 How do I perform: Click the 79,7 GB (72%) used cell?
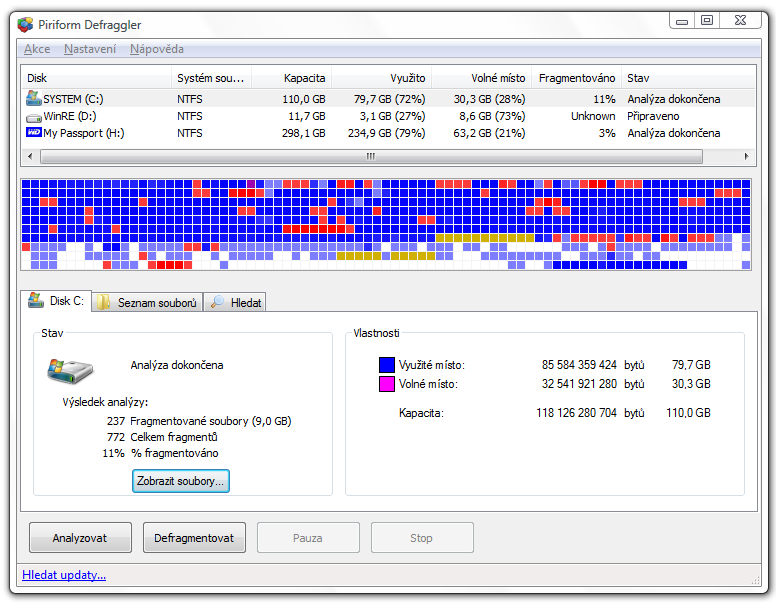coord(389,99)
